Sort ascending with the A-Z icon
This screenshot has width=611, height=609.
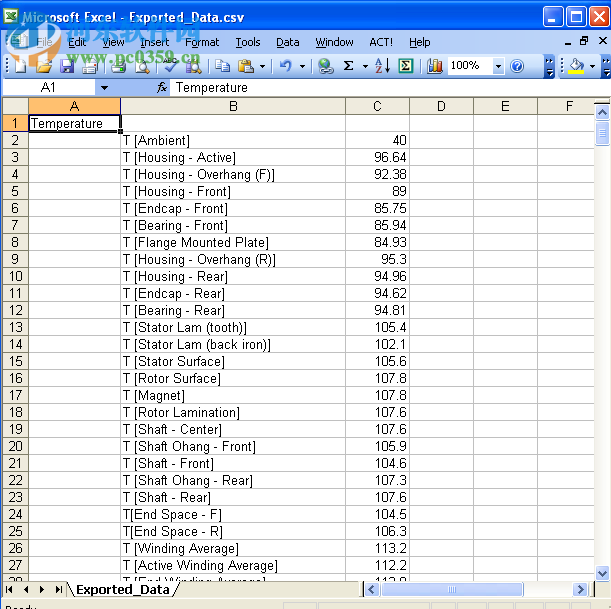coord(382,66)
